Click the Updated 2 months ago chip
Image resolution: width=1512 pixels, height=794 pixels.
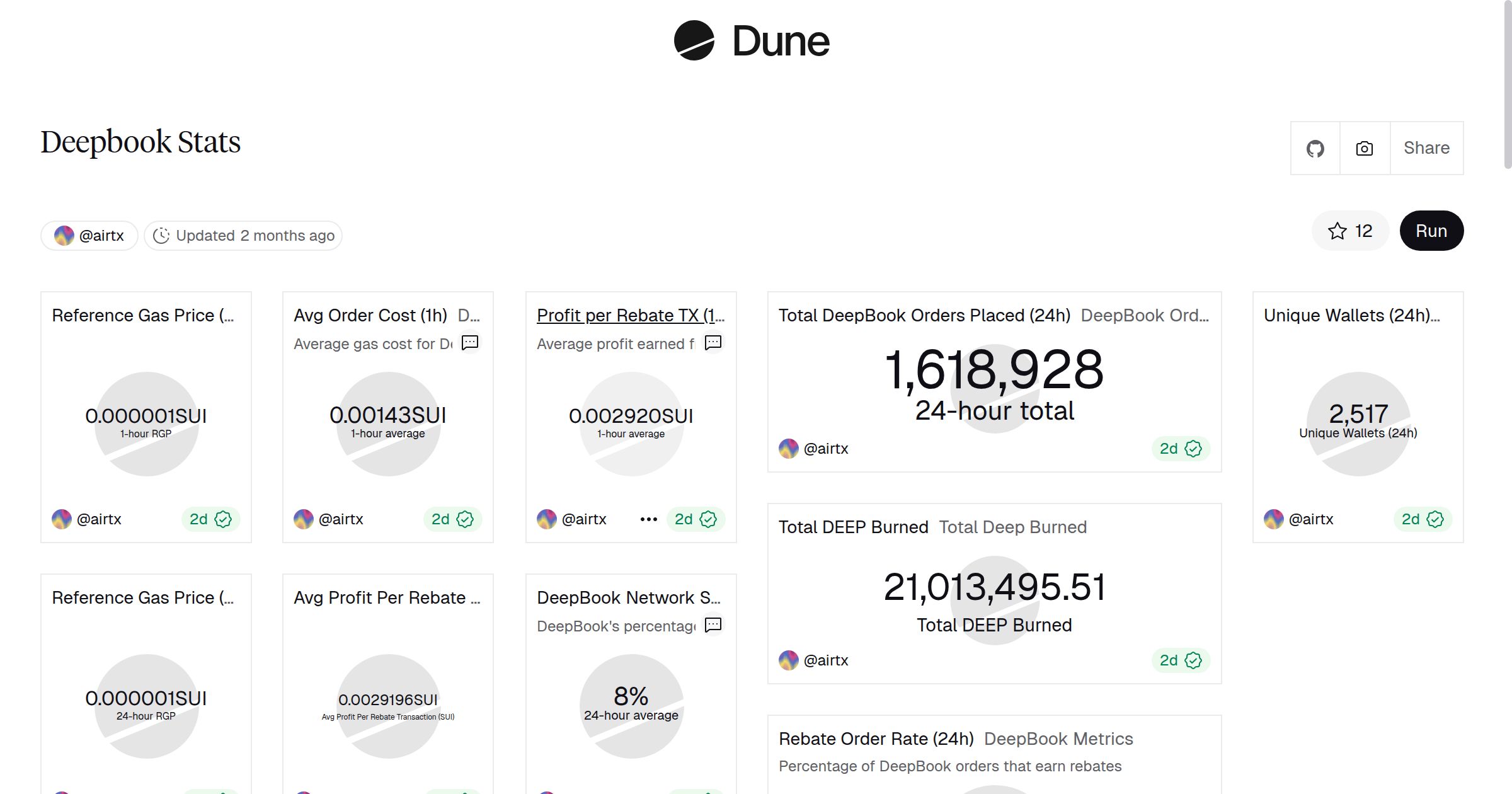pyautogui.click(x=243, y=235)
